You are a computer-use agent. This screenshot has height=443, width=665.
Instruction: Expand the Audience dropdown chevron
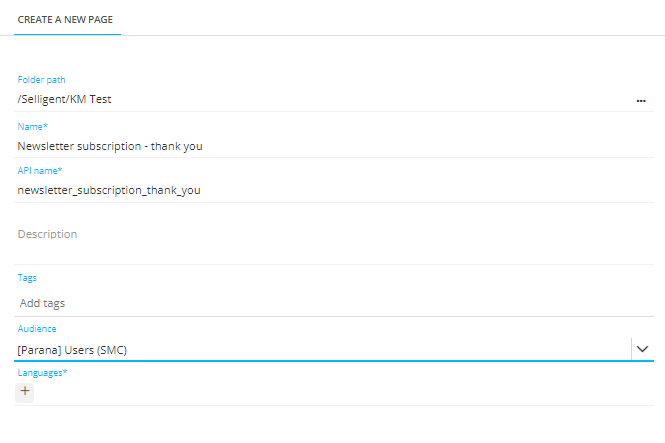(643, 349)
